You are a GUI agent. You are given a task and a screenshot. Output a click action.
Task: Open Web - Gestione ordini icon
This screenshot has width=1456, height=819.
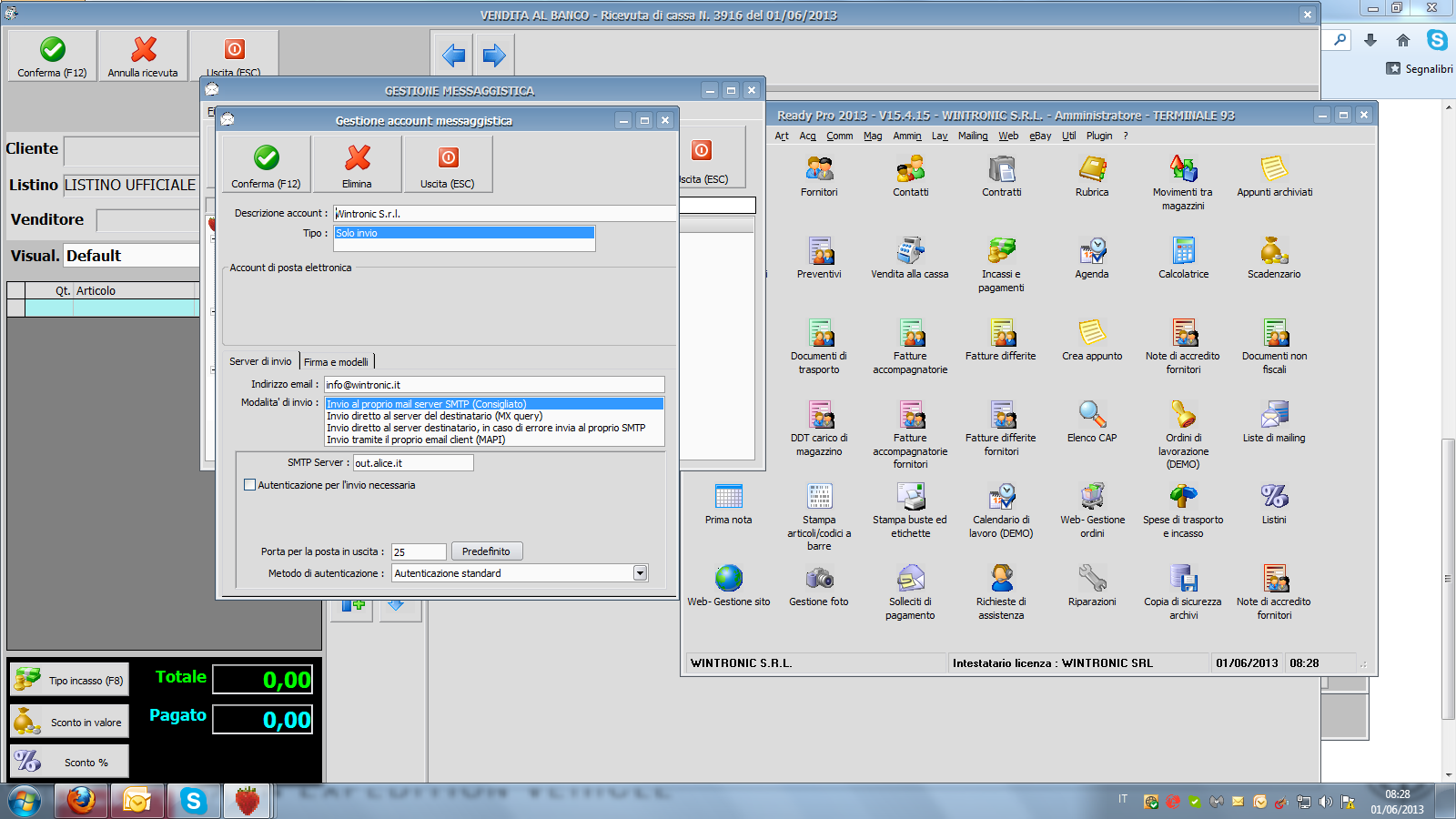[x=1092, y=511]
